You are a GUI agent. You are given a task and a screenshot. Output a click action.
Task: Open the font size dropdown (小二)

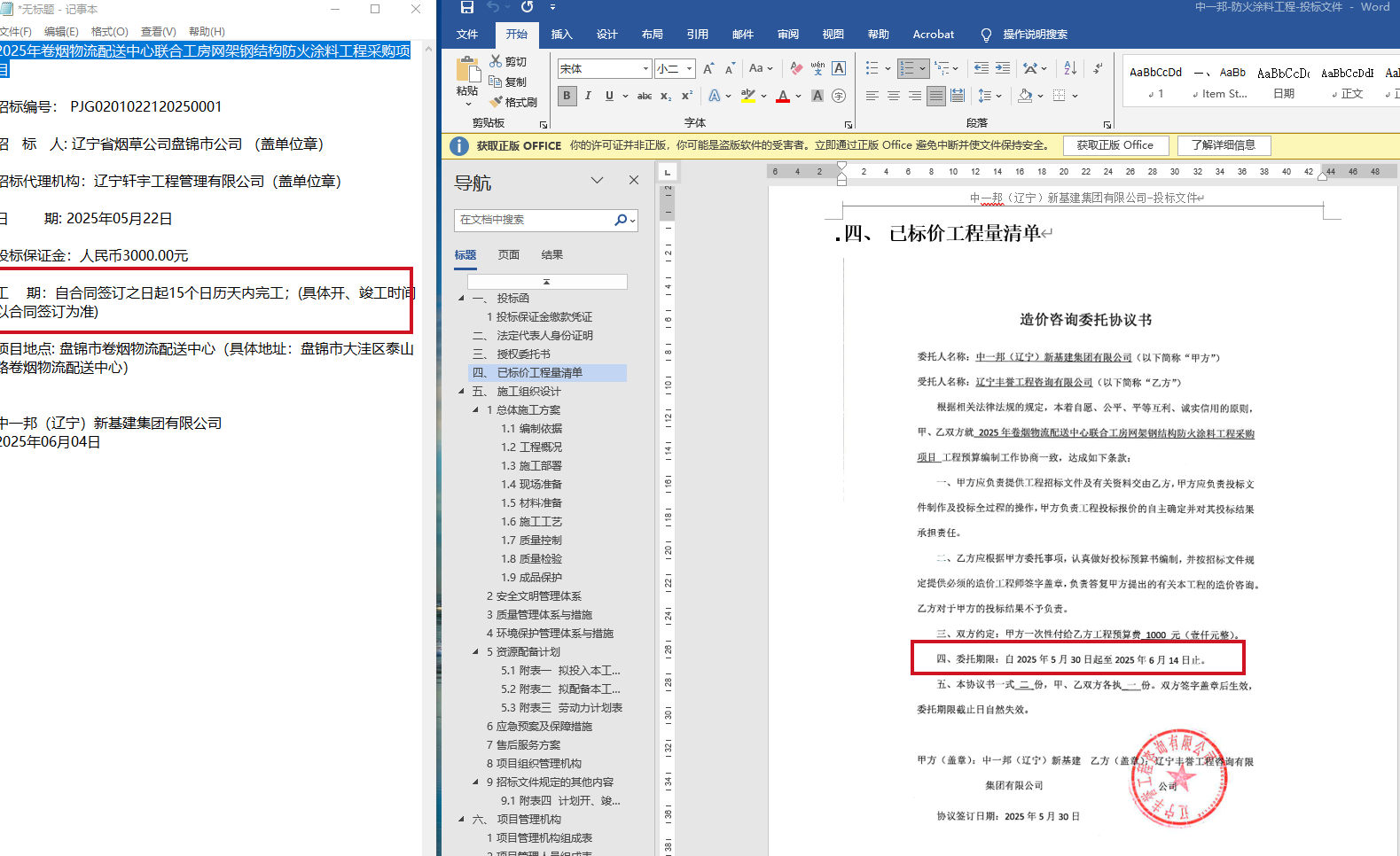pyautogui.click(x=689, y=68)
